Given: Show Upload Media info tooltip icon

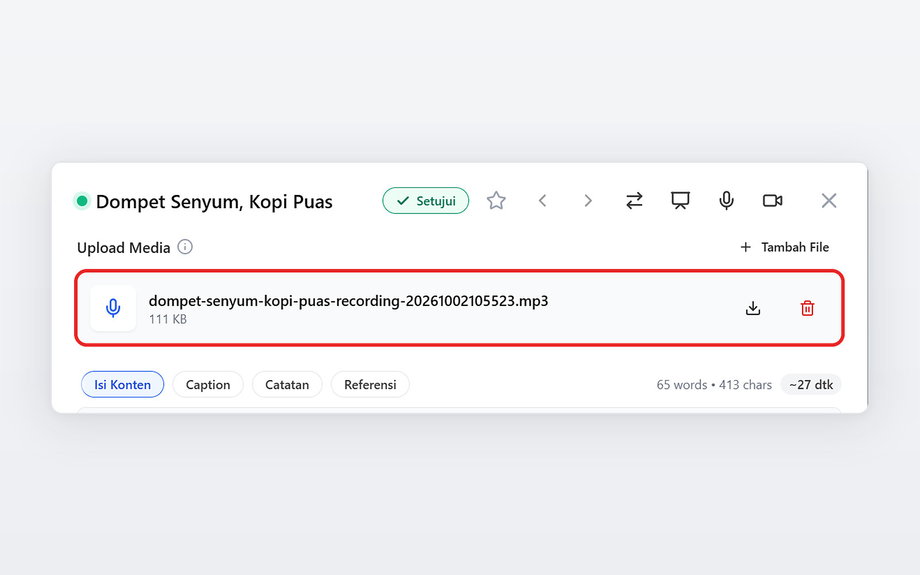Looking at the screenshot, I should [x=185, y=247].
